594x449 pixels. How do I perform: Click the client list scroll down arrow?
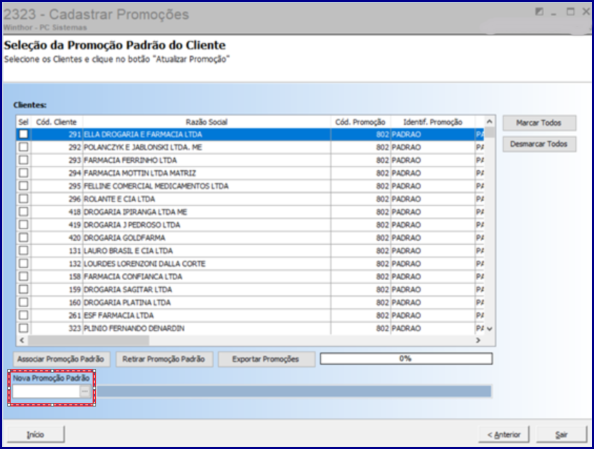[x=489, y=329]
